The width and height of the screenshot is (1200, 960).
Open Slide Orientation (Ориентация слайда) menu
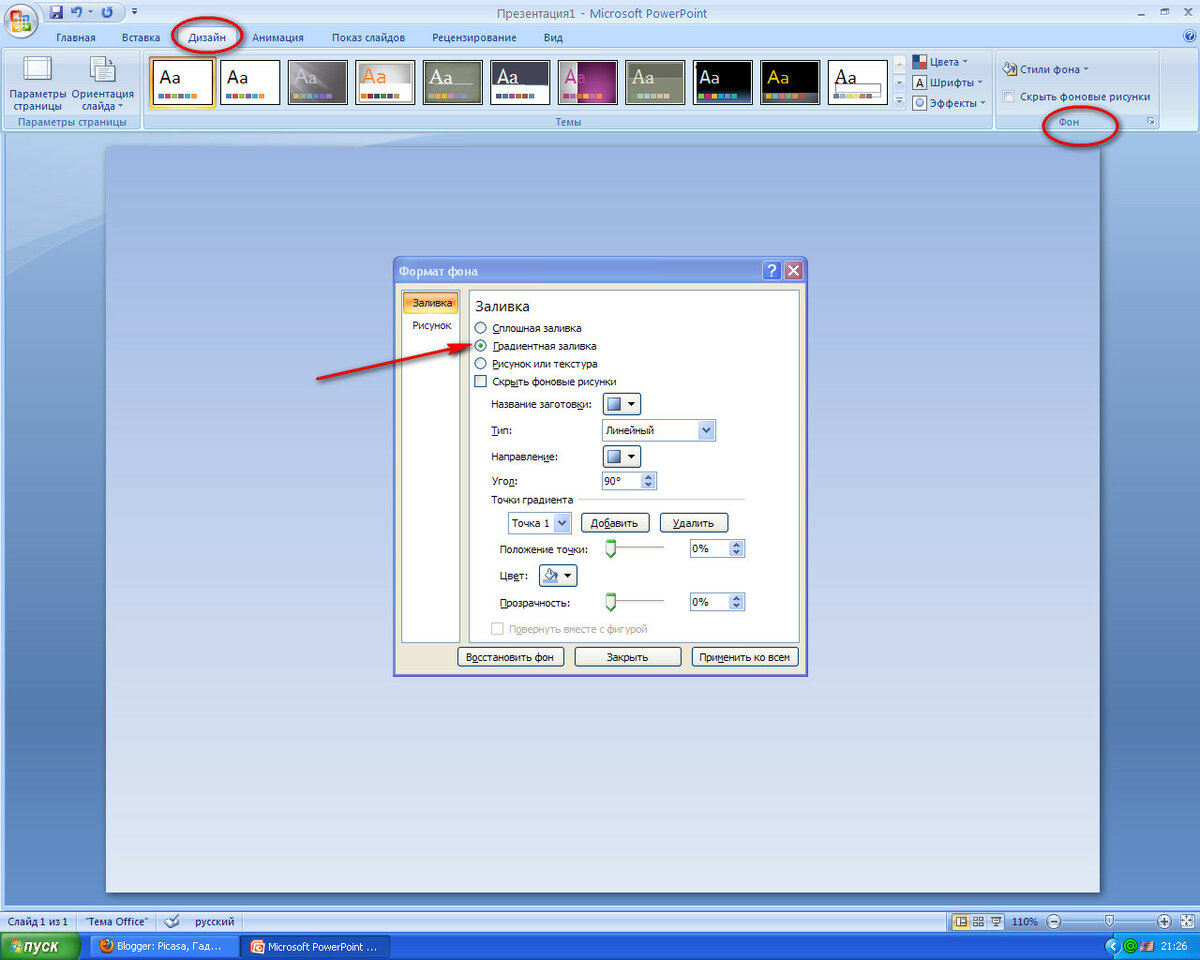click(102, 83)
